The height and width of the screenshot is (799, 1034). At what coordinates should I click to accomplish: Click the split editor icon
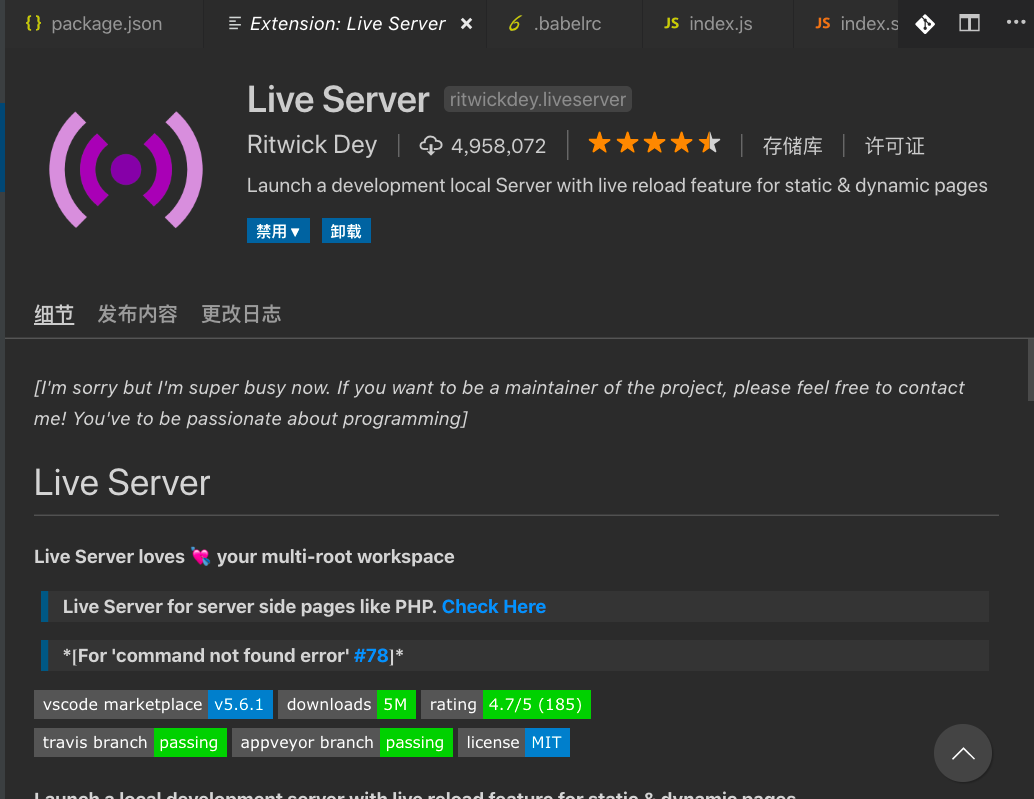coord(969,24)
